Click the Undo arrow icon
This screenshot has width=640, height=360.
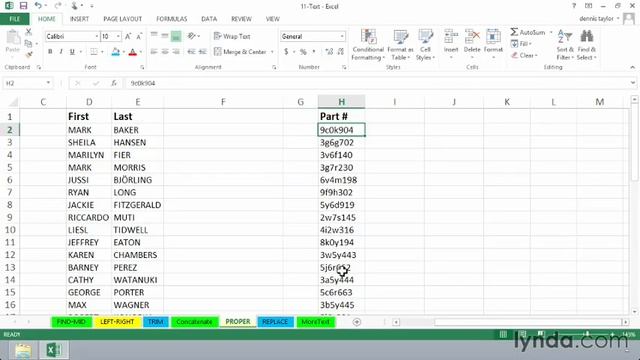(x=38, y=6)
